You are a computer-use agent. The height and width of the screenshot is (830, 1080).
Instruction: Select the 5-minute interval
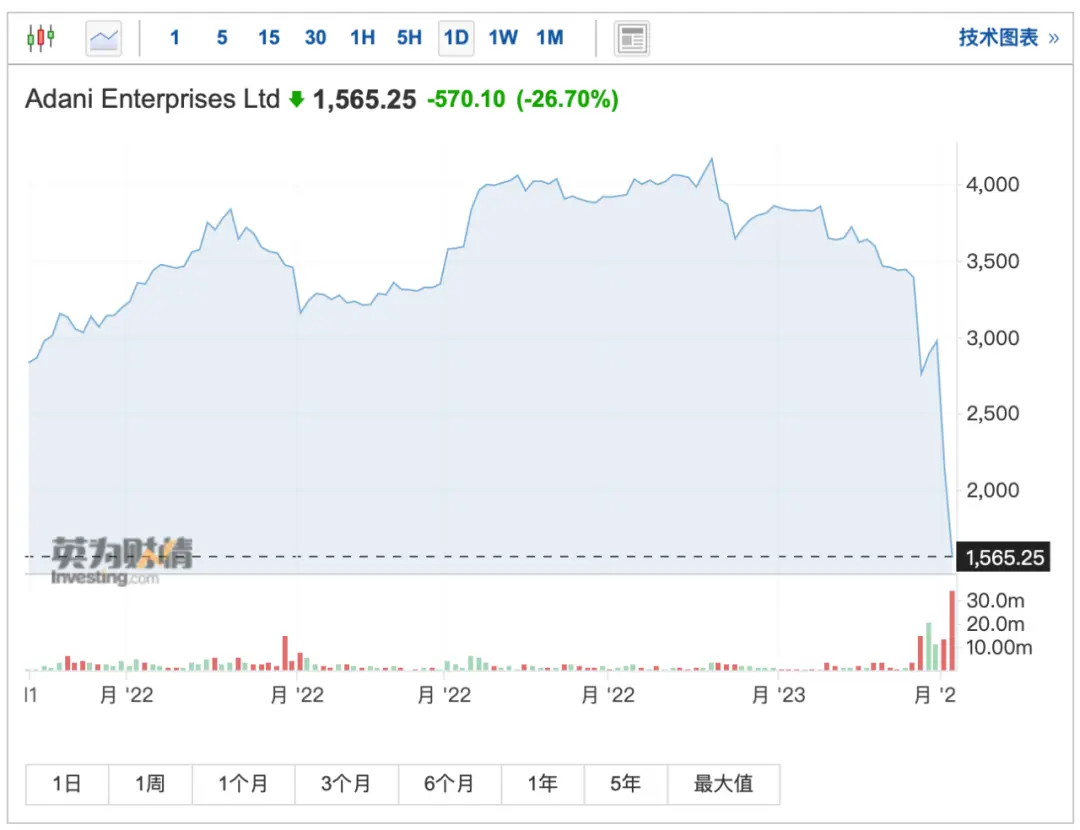222,37
